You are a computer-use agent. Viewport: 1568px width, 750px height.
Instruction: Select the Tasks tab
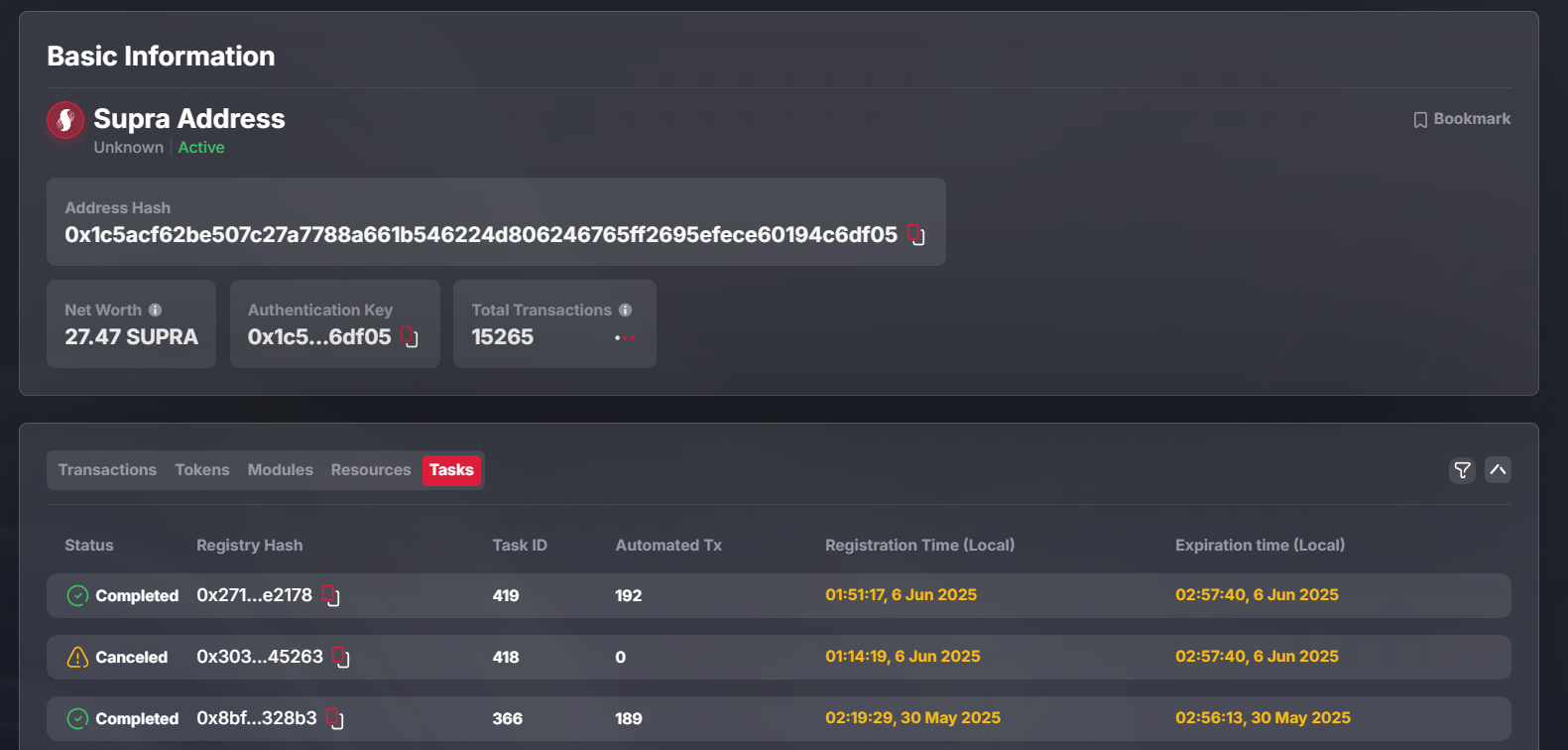(x=451, y=470)
